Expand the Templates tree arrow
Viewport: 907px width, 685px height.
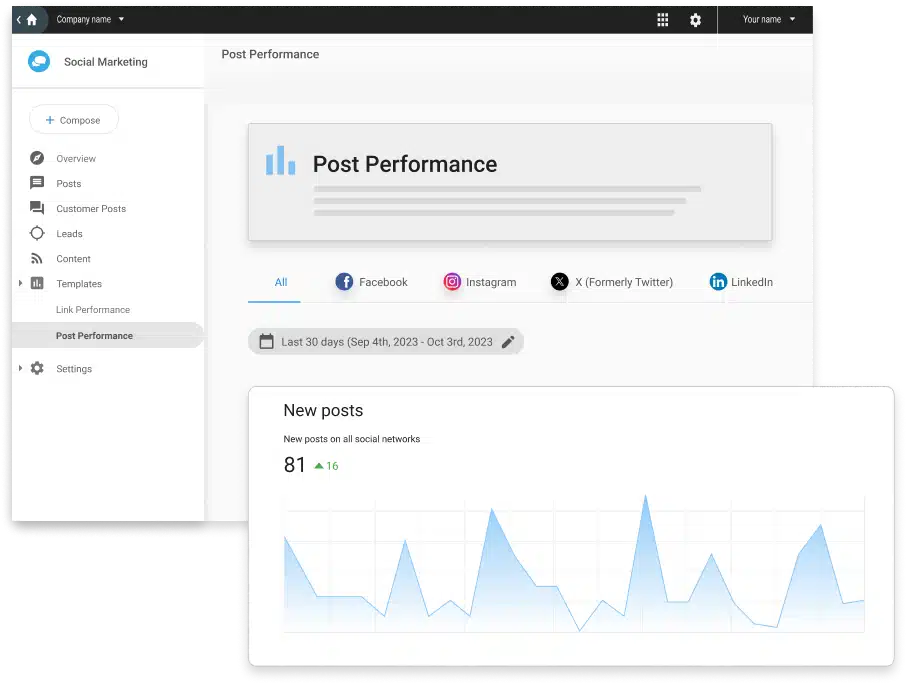20,284
